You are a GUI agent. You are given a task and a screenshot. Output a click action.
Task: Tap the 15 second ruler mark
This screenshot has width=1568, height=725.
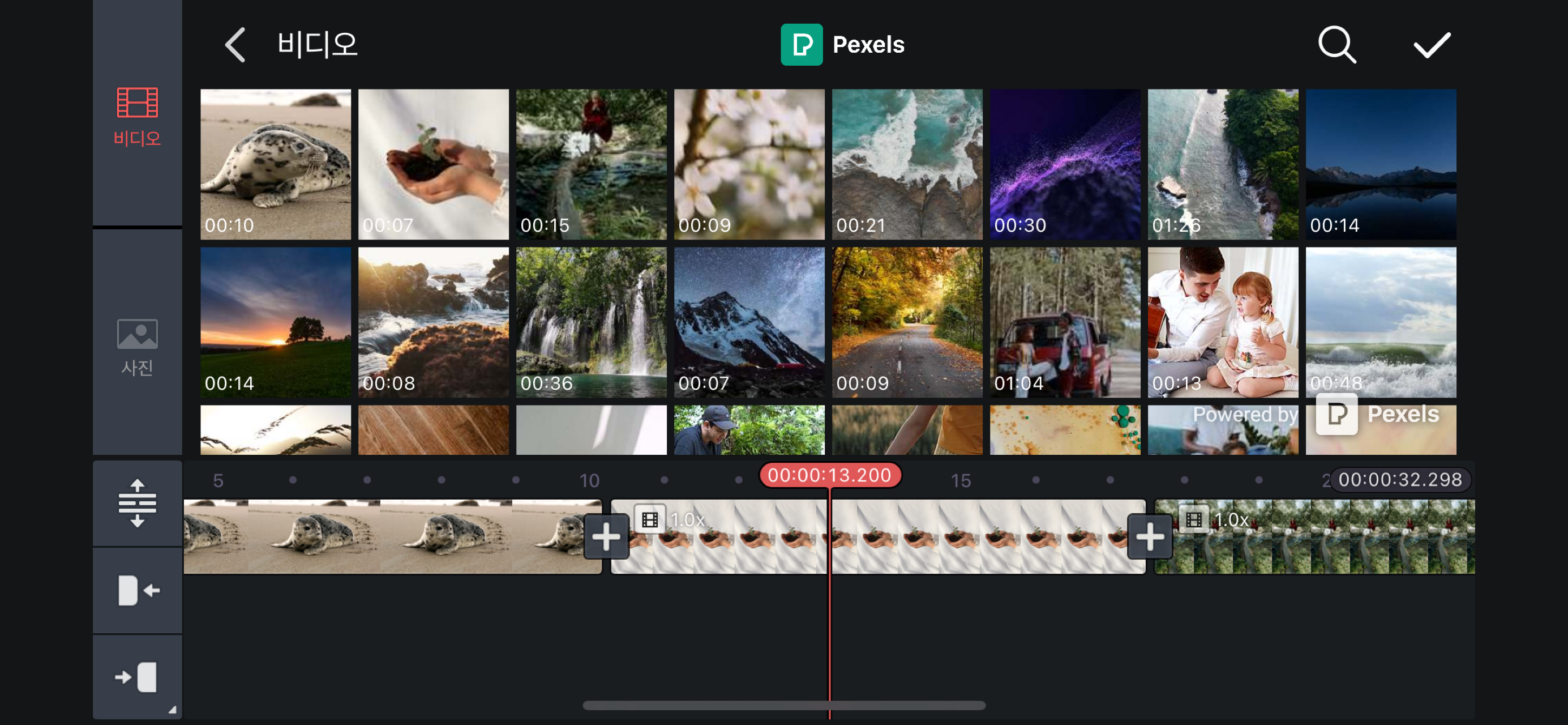pos(961,481)
